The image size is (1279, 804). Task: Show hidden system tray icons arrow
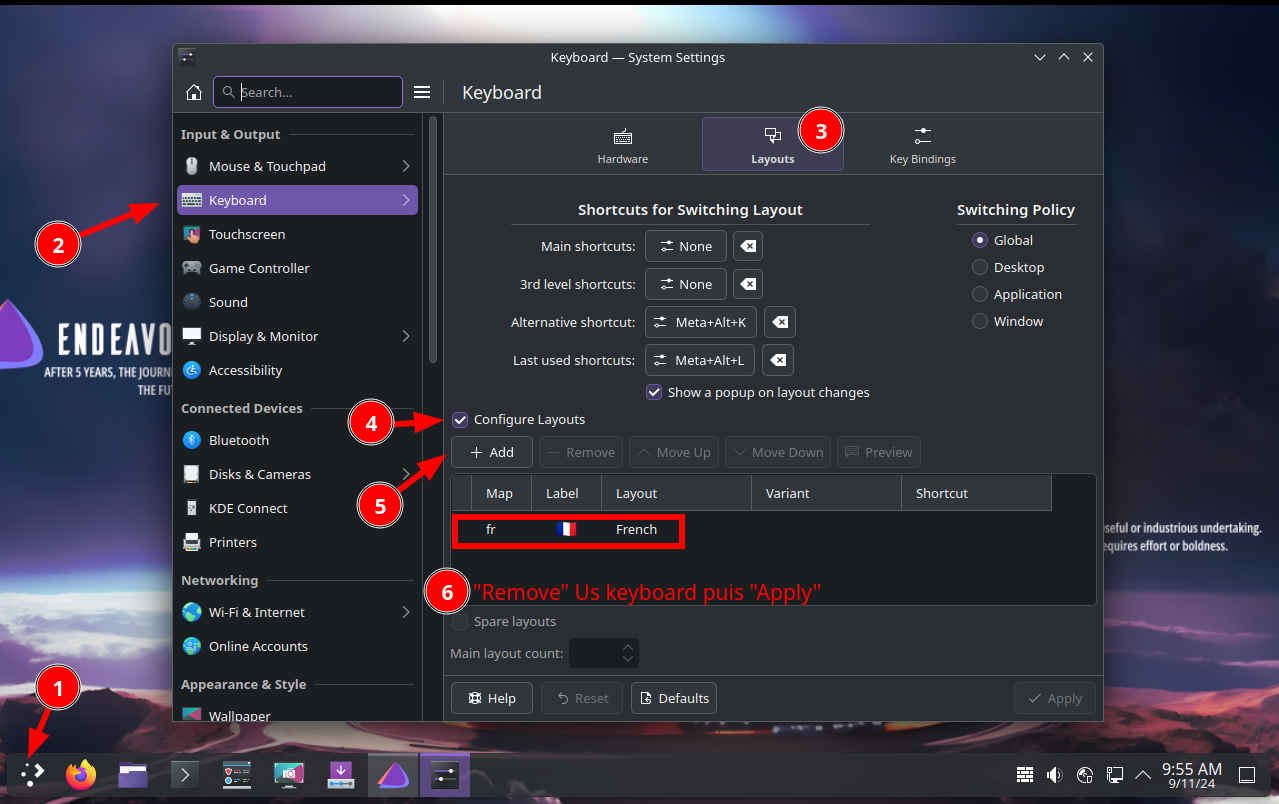coord(1143,774)
